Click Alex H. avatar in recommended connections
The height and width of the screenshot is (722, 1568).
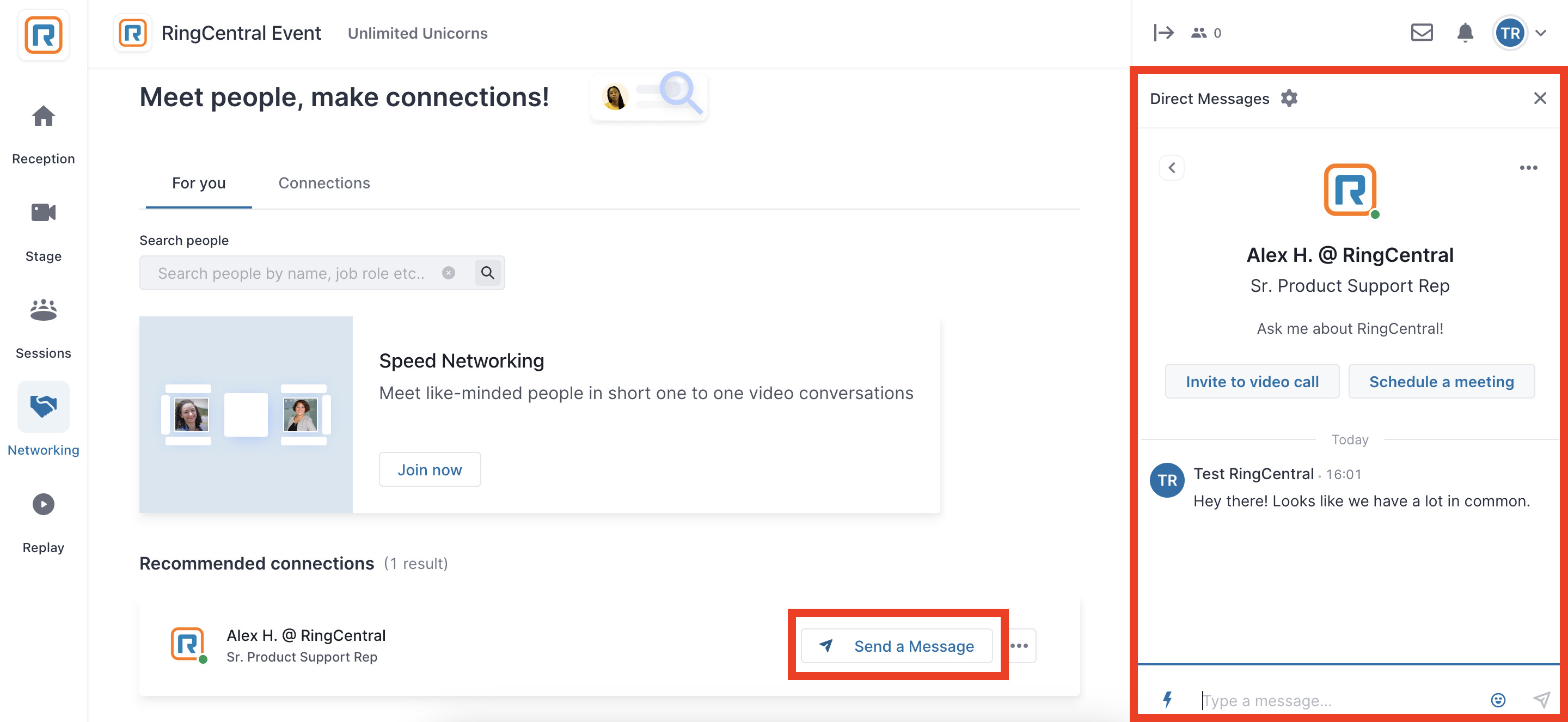tap(187, 645)
